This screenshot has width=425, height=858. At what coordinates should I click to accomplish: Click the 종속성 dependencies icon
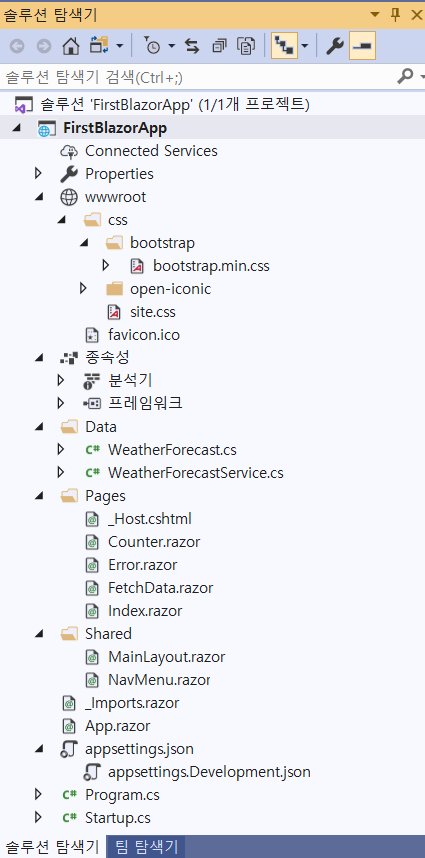click(x=69, y=358)
